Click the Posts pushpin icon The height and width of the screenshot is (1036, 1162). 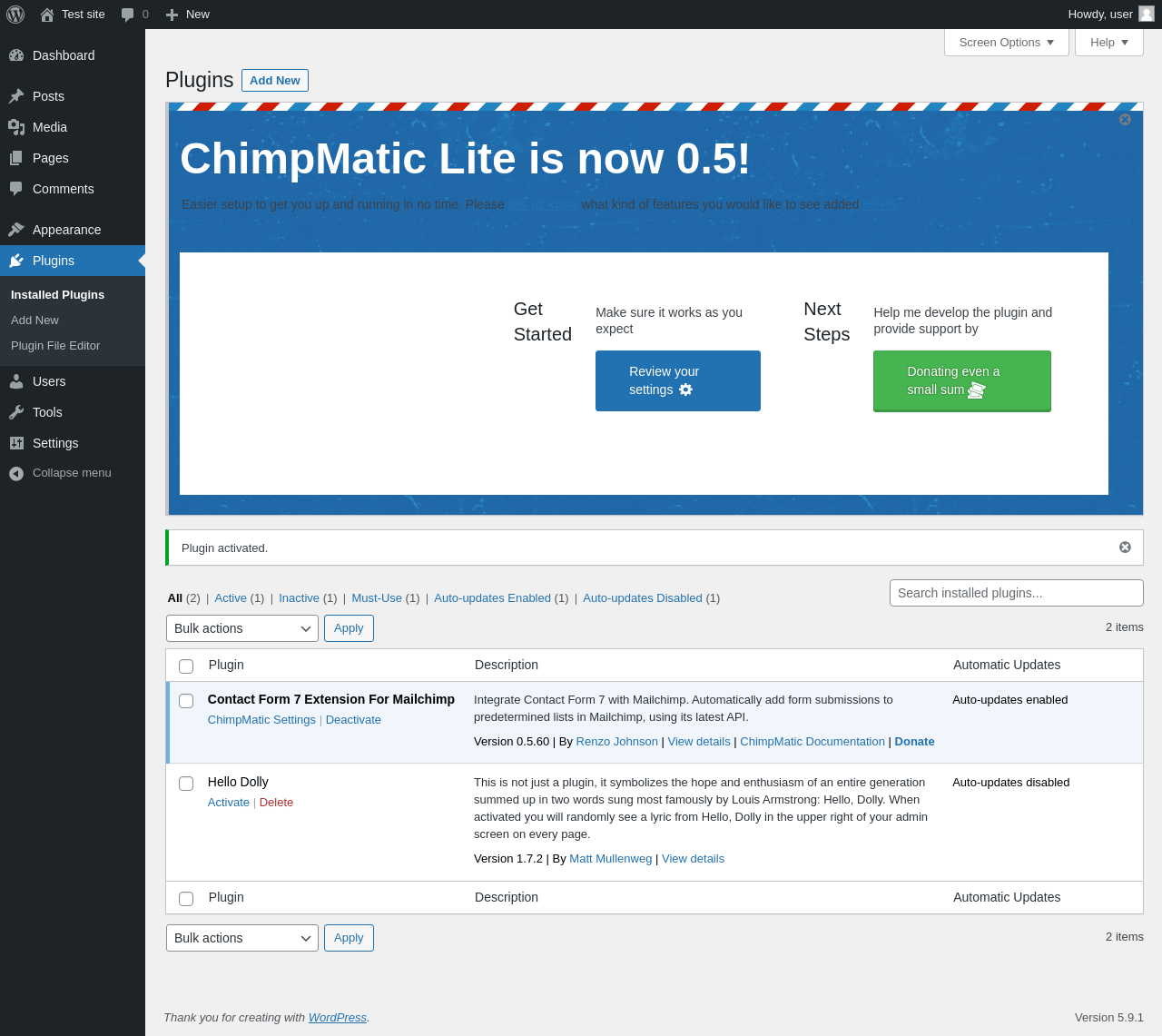coord(16,96)
